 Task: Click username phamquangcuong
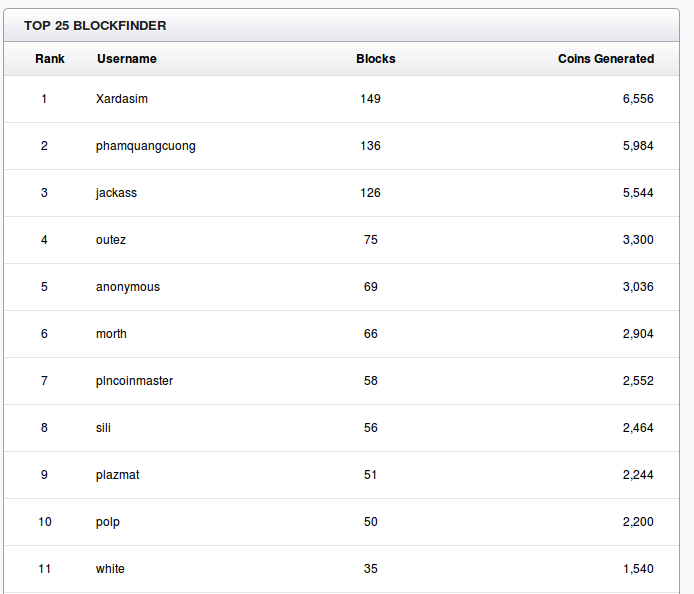pos(146,146)
